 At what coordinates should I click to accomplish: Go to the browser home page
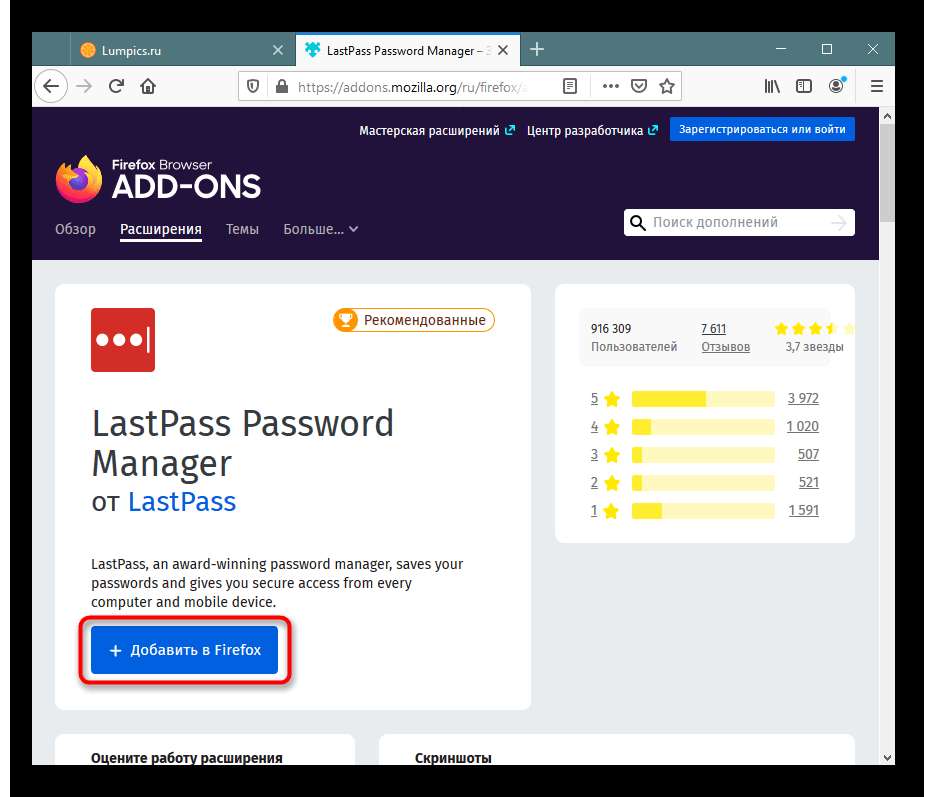pyautogui.click(x=148, y=87)
